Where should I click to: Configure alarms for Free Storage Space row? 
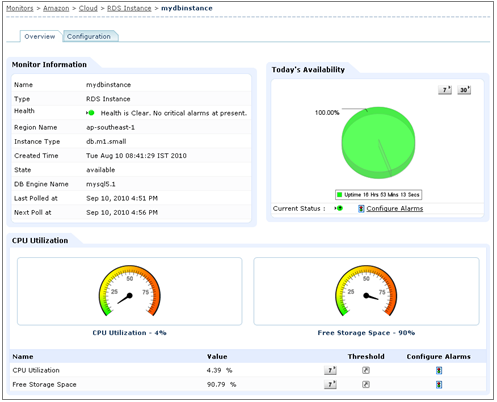439,385
